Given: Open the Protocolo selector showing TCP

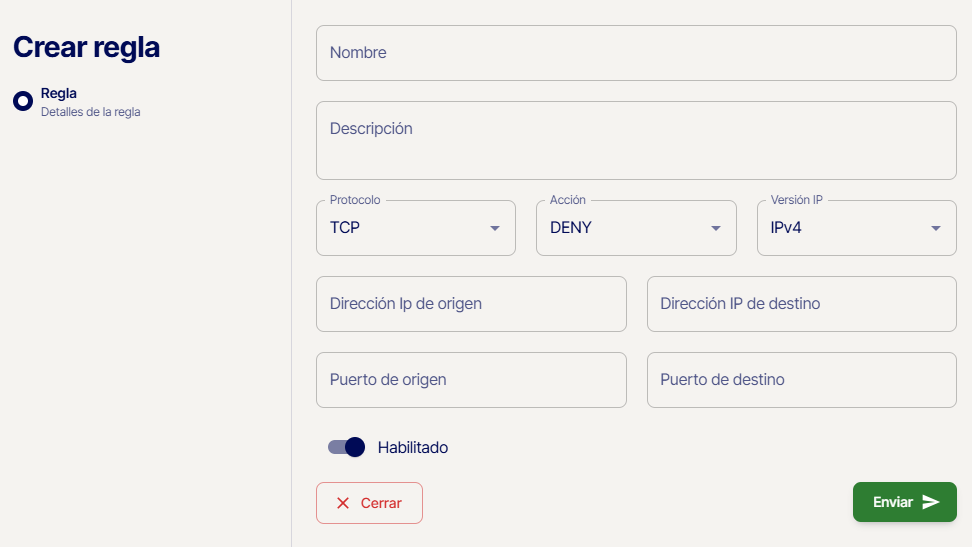Looking at the screenshot, I should click(x=405, y=228).
